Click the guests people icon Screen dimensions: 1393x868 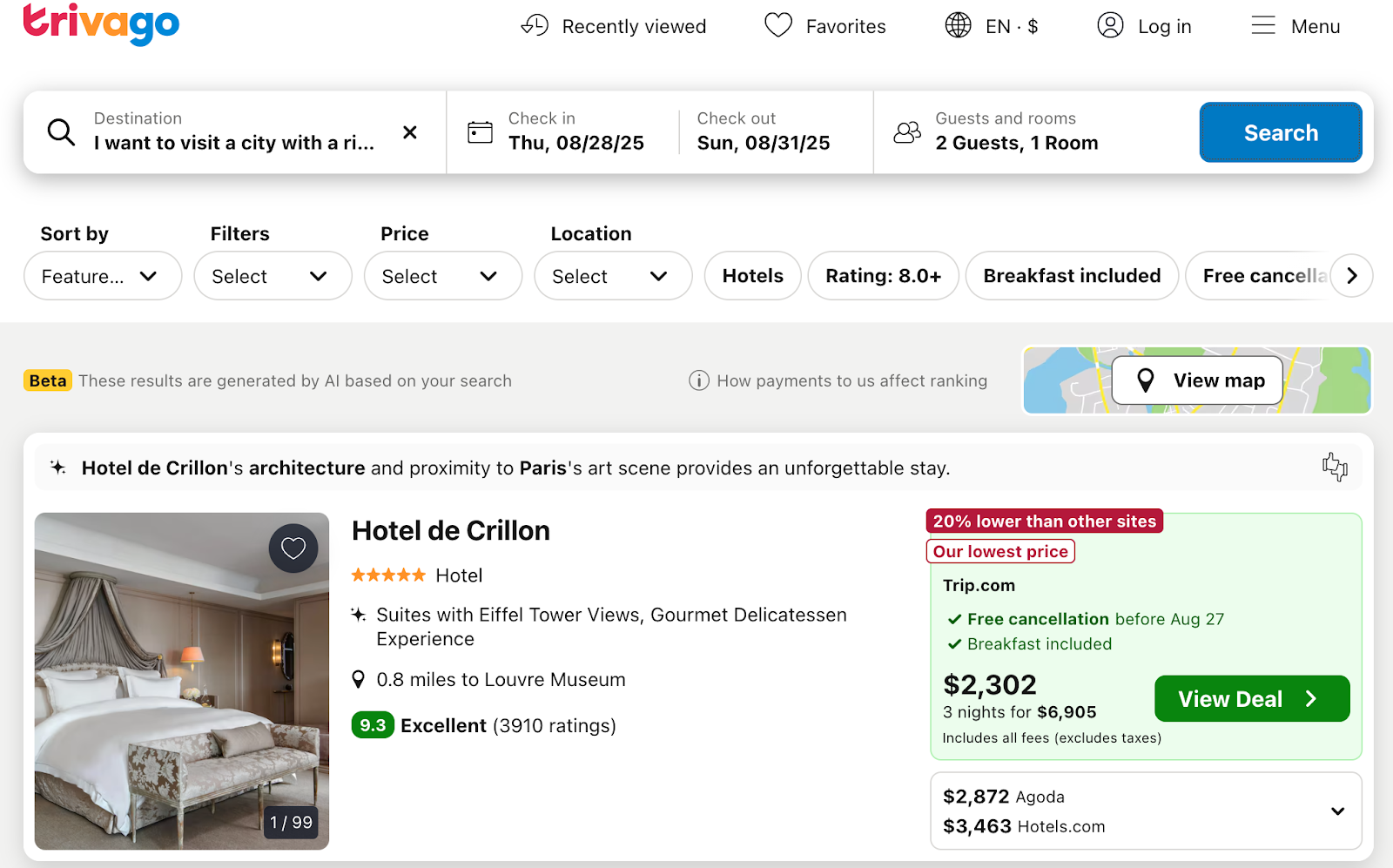[907, 132]
